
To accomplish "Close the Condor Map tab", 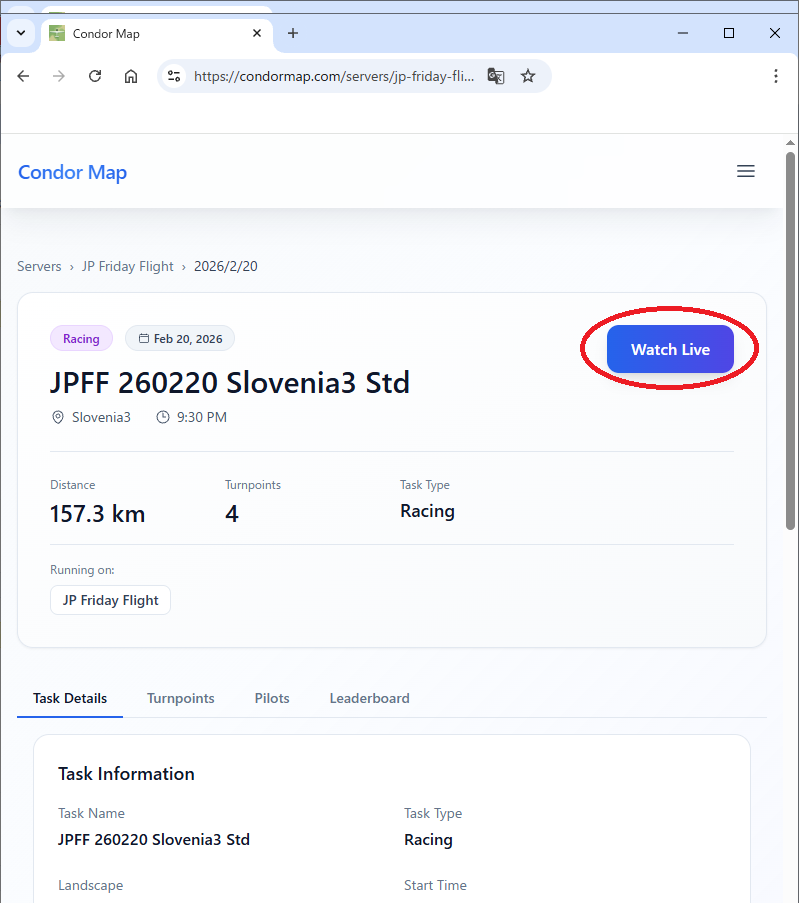I will (257, 33).
